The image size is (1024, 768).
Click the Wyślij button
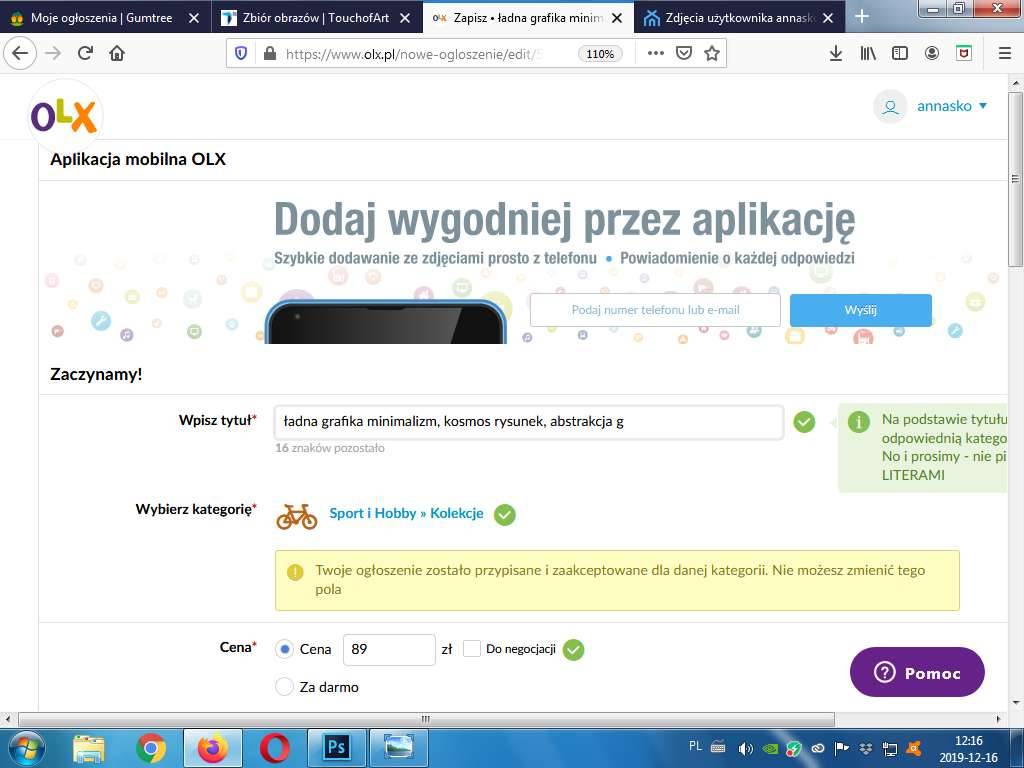860,310
